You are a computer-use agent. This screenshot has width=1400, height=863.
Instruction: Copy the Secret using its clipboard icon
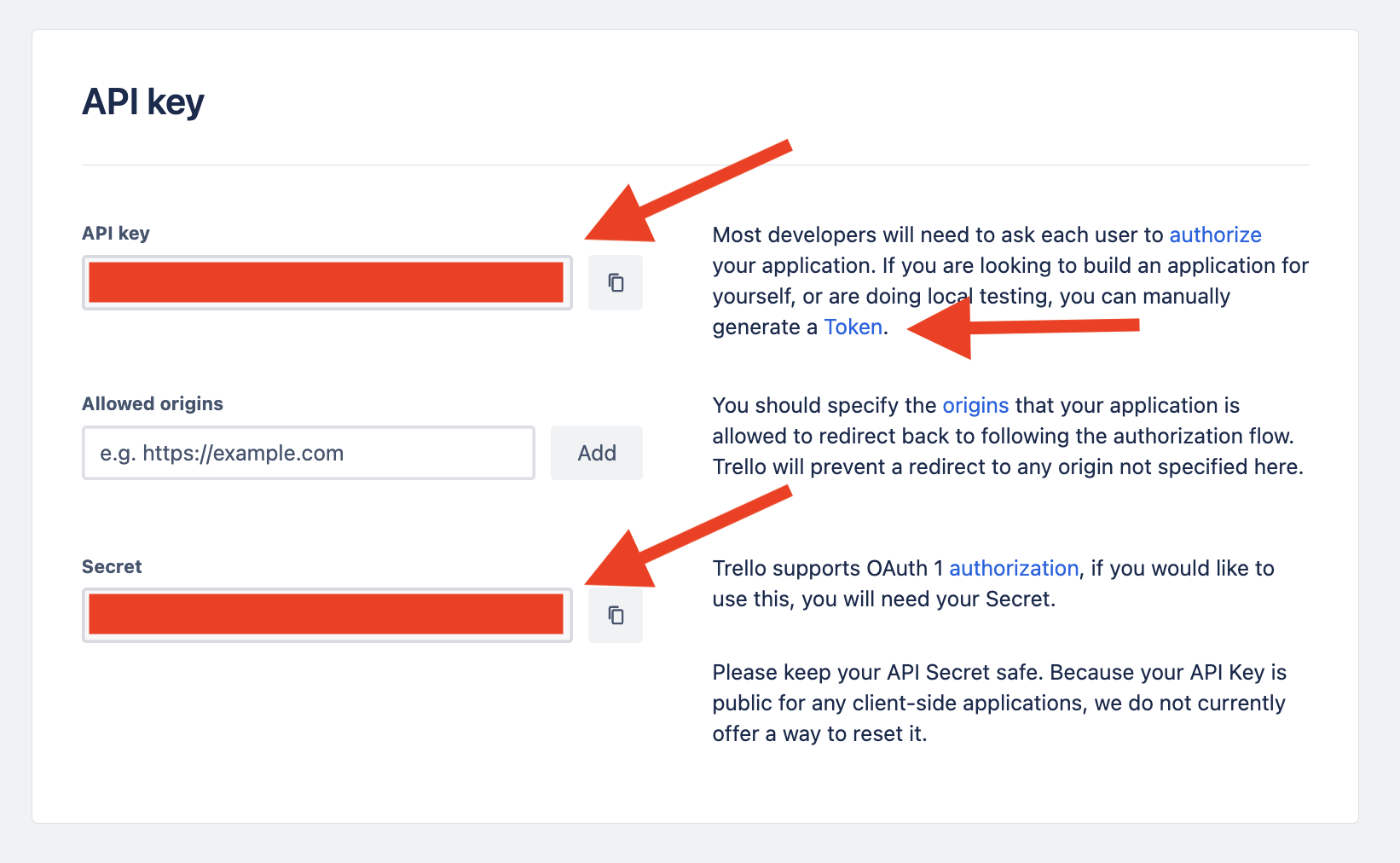[616, 615]
